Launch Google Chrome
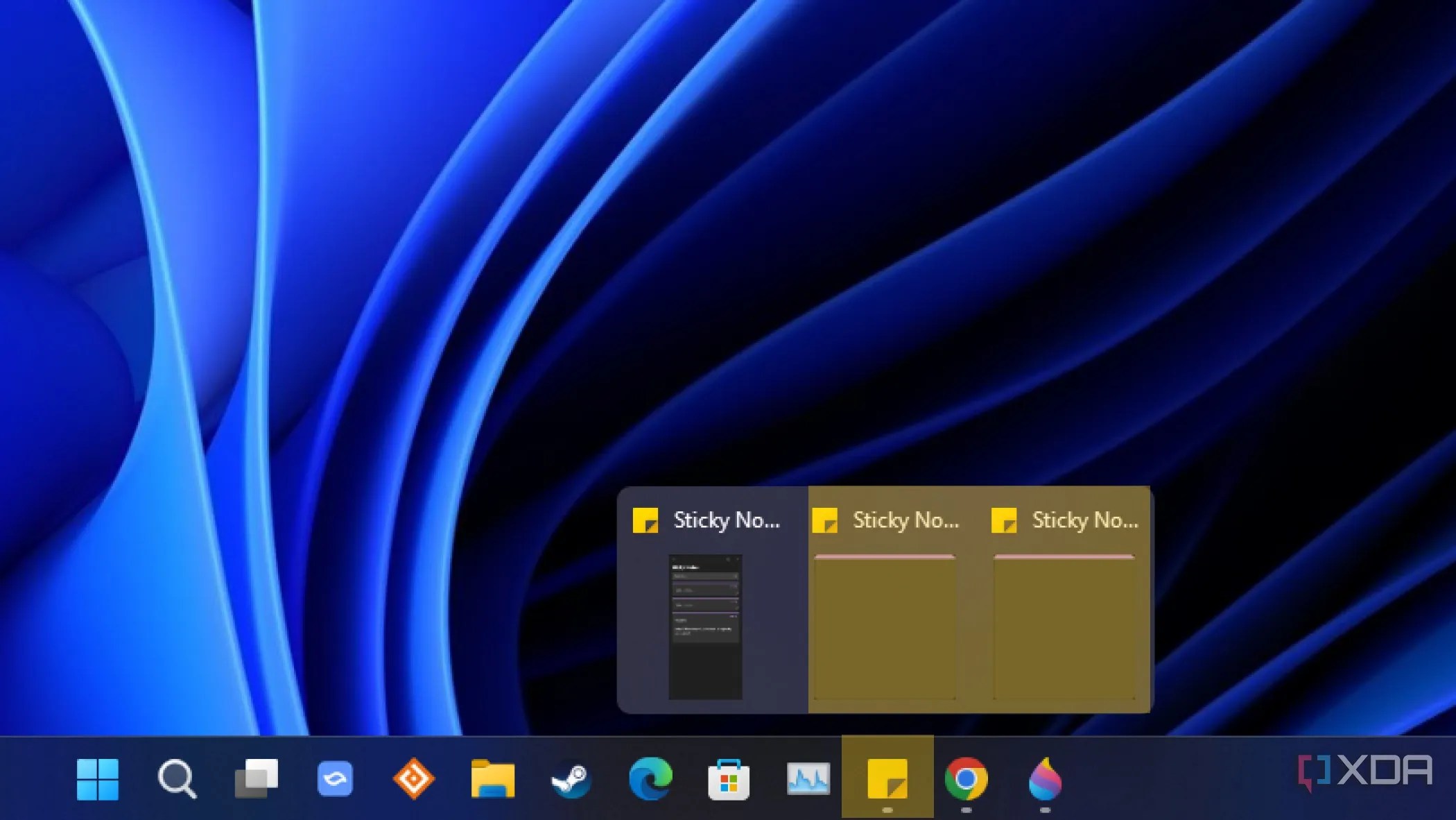Screen dimensions: 1456x820 (x=966, y=780)
